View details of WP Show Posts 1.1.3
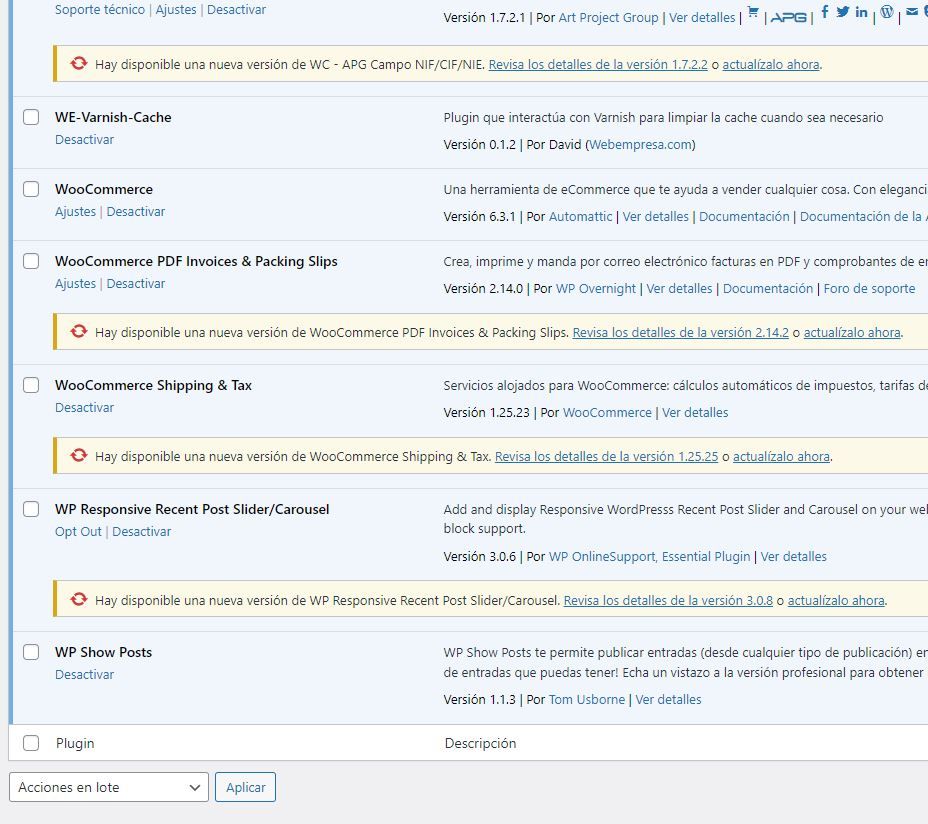Image resolution: width=928 pixels, height=824 pixels. pyautogui.click(x=668, y=700)
